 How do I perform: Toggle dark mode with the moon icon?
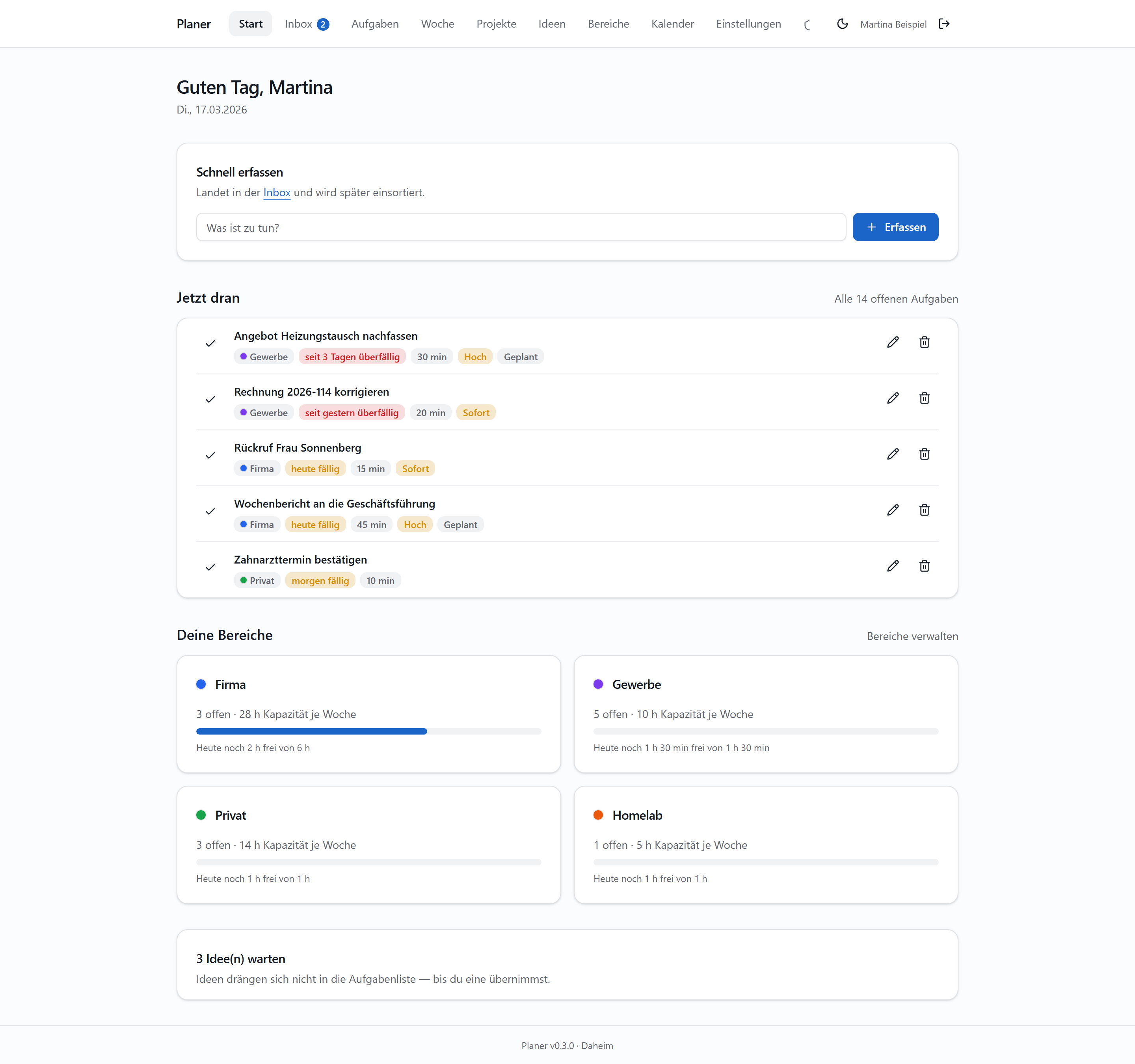842,24
